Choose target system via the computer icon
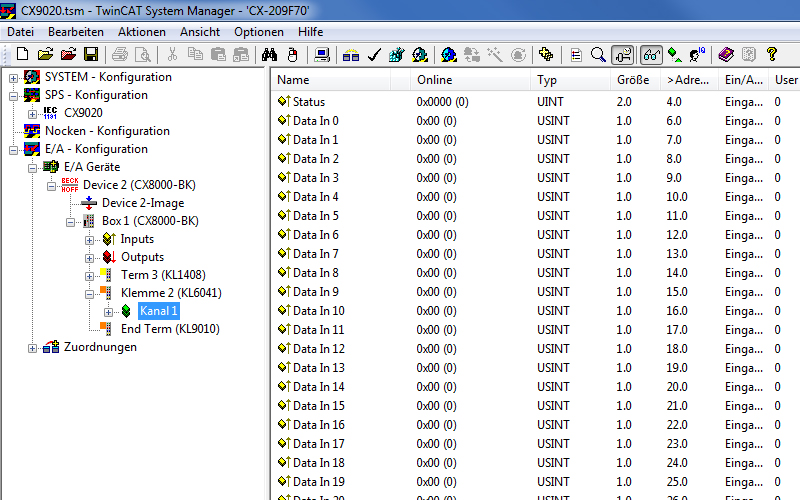The height and width of the screenshot is (500, 800). [322, 54]
